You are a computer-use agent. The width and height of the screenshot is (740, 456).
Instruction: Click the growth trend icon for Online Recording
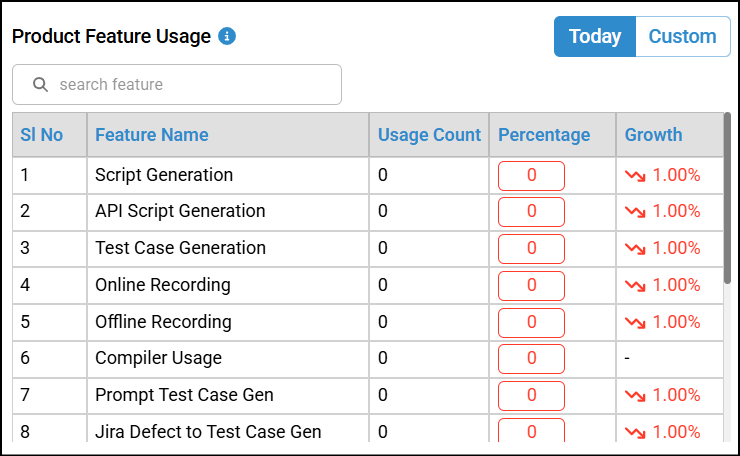[x=635, y=286]
